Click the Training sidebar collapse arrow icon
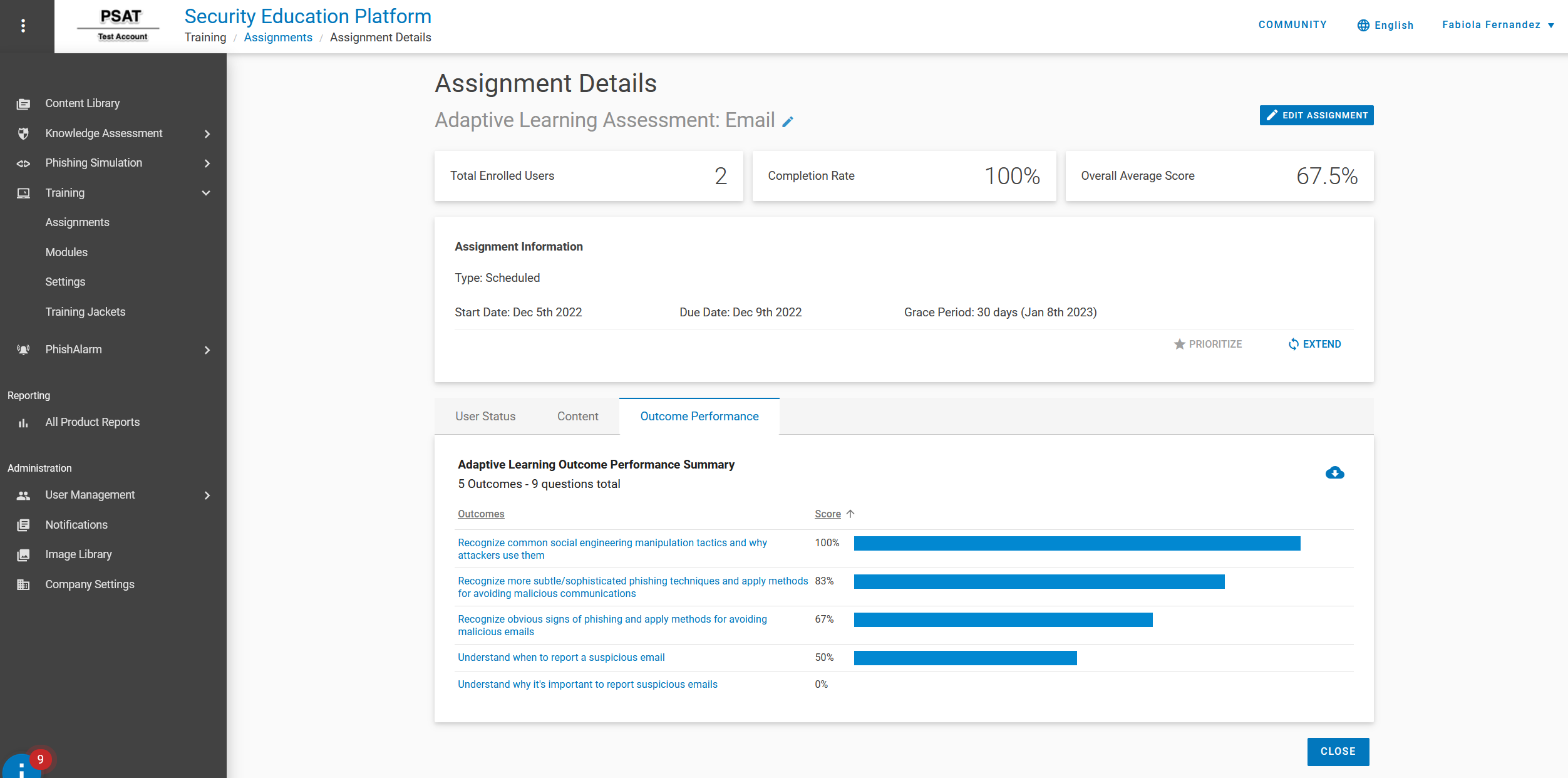This screenshot has width=1568, height=778. point(207,192)
